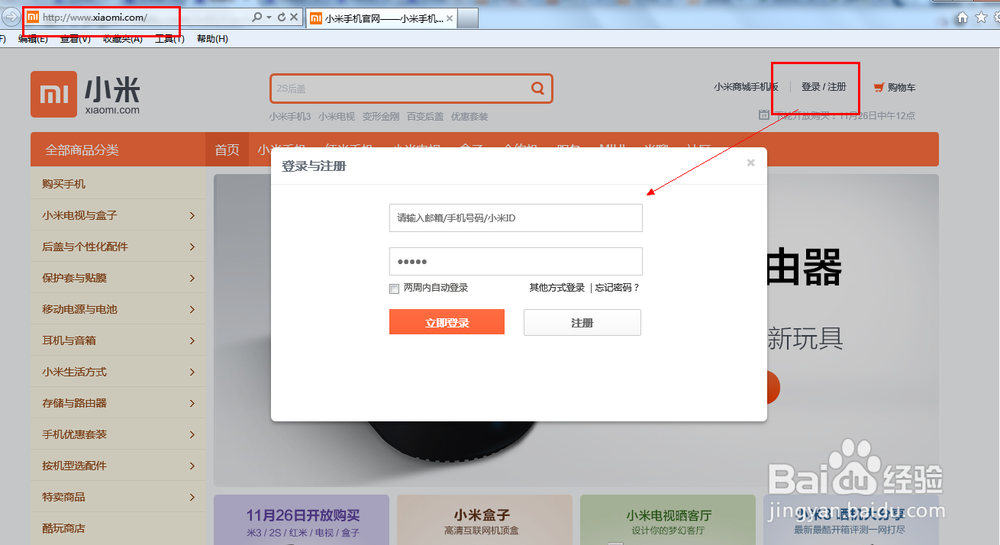Click the orange search magnifier icon
1000x545 pixels.
coord(538,88)
